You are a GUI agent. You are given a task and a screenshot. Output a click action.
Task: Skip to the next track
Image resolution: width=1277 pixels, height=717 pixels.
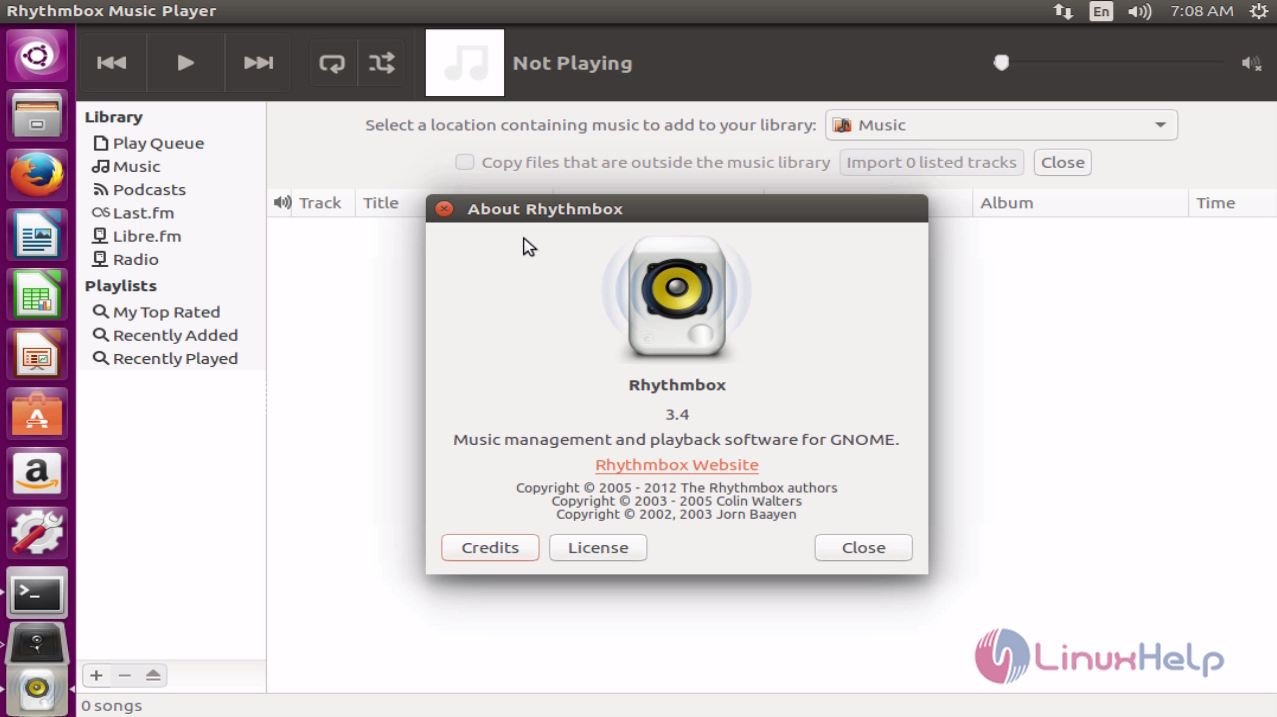pyautogui.click(x=257, y=62)
